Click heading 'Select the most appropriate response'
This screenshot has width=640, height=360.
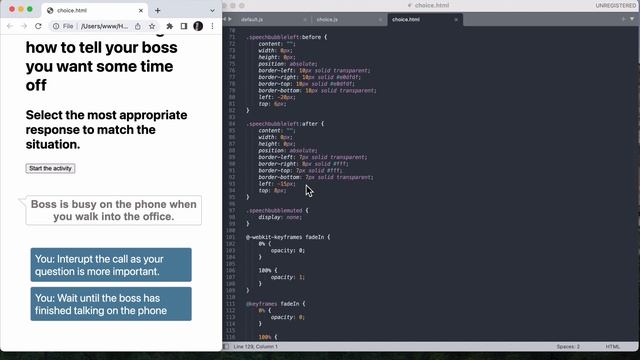point(107,130)
